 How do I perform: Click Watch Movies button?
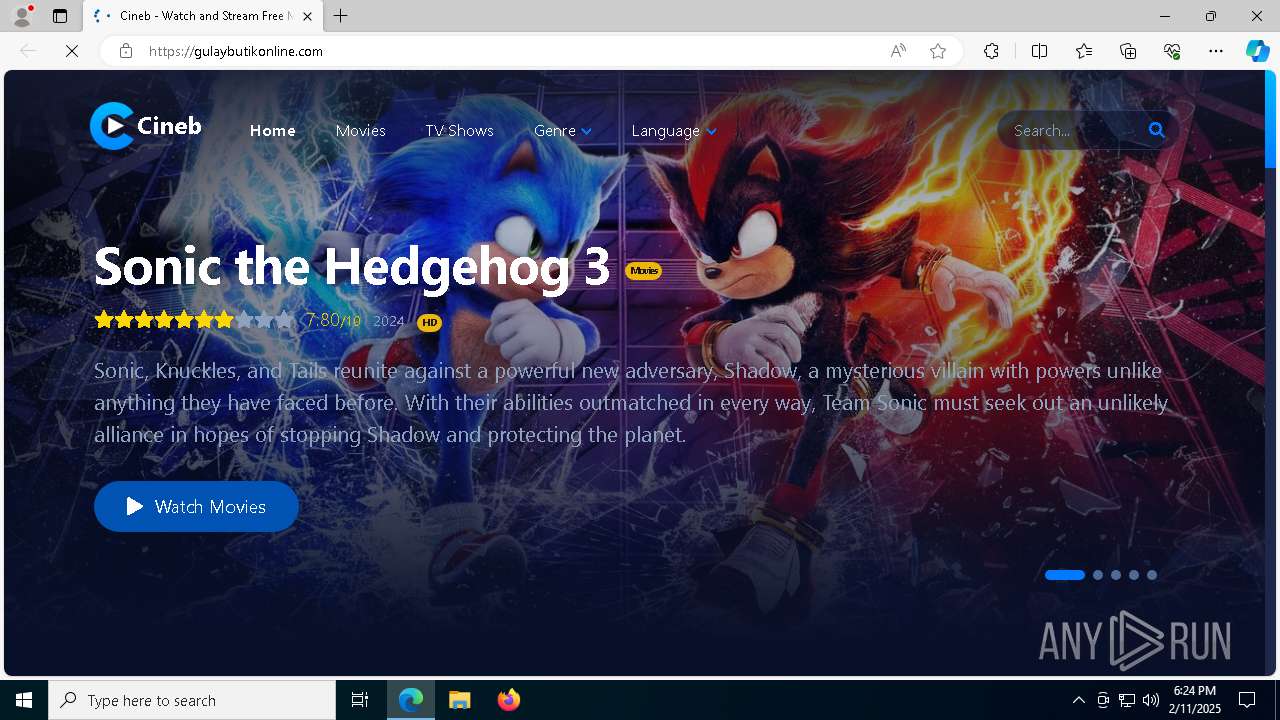[x=196, y=507]
